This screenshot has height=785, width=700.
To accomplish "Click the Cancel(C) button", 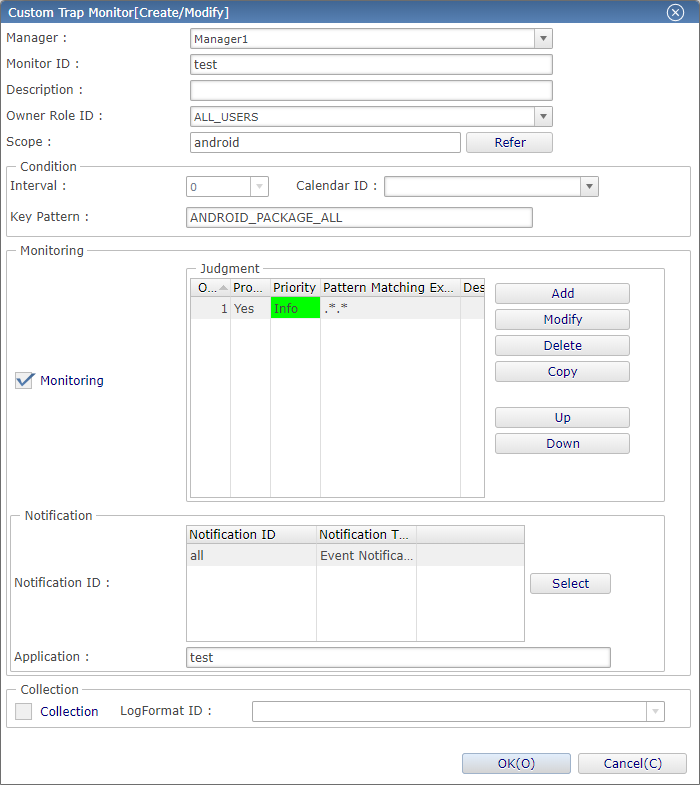I will tap(632, 763).
